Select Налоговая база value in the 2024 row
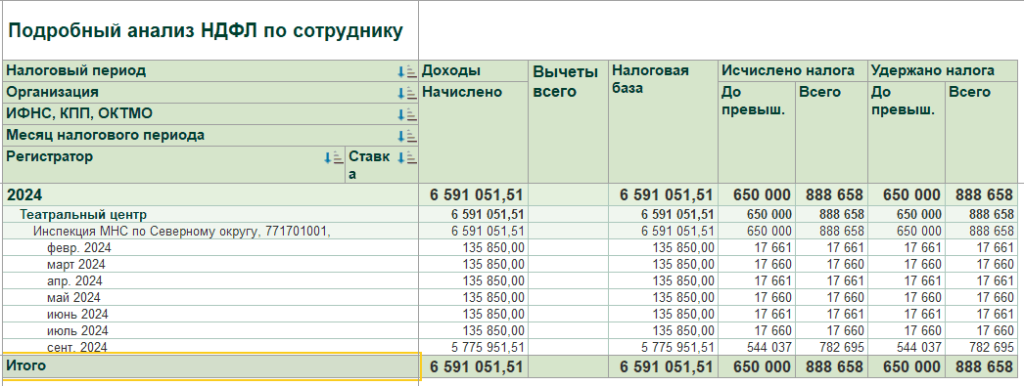 point(665,195)
